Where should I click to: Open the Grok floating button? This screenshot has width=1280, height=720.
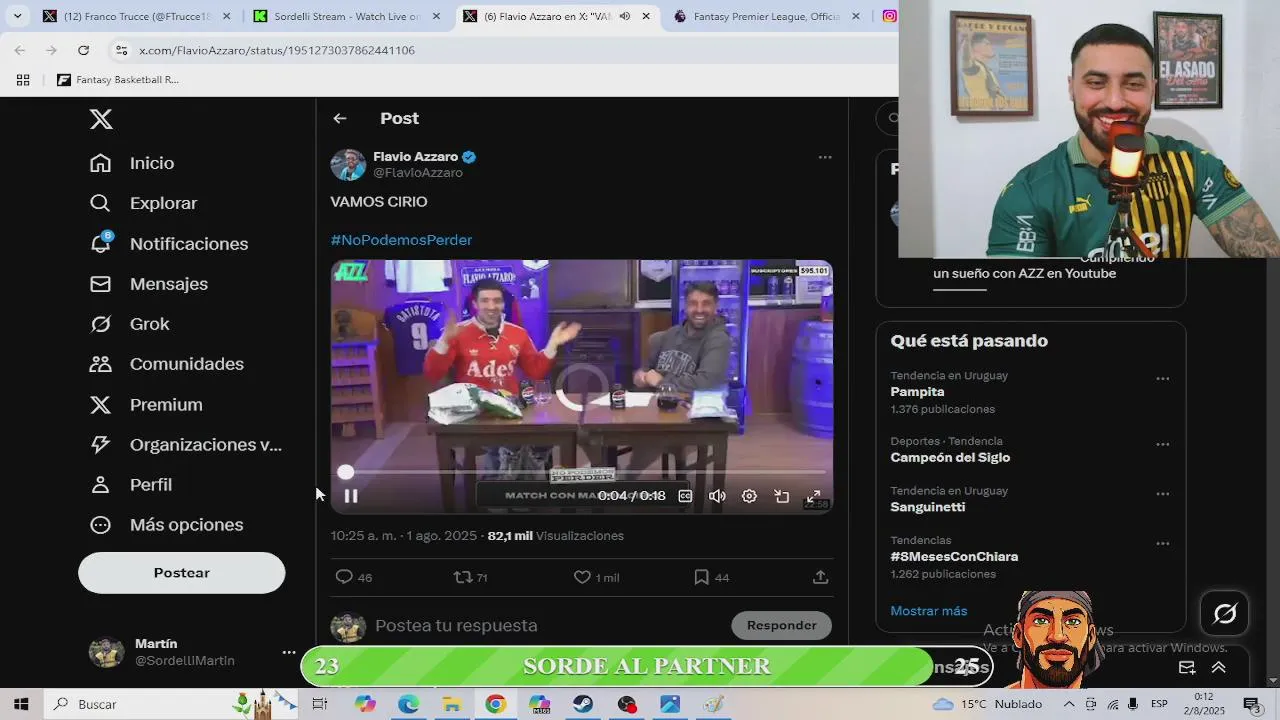pos(1225,614)
